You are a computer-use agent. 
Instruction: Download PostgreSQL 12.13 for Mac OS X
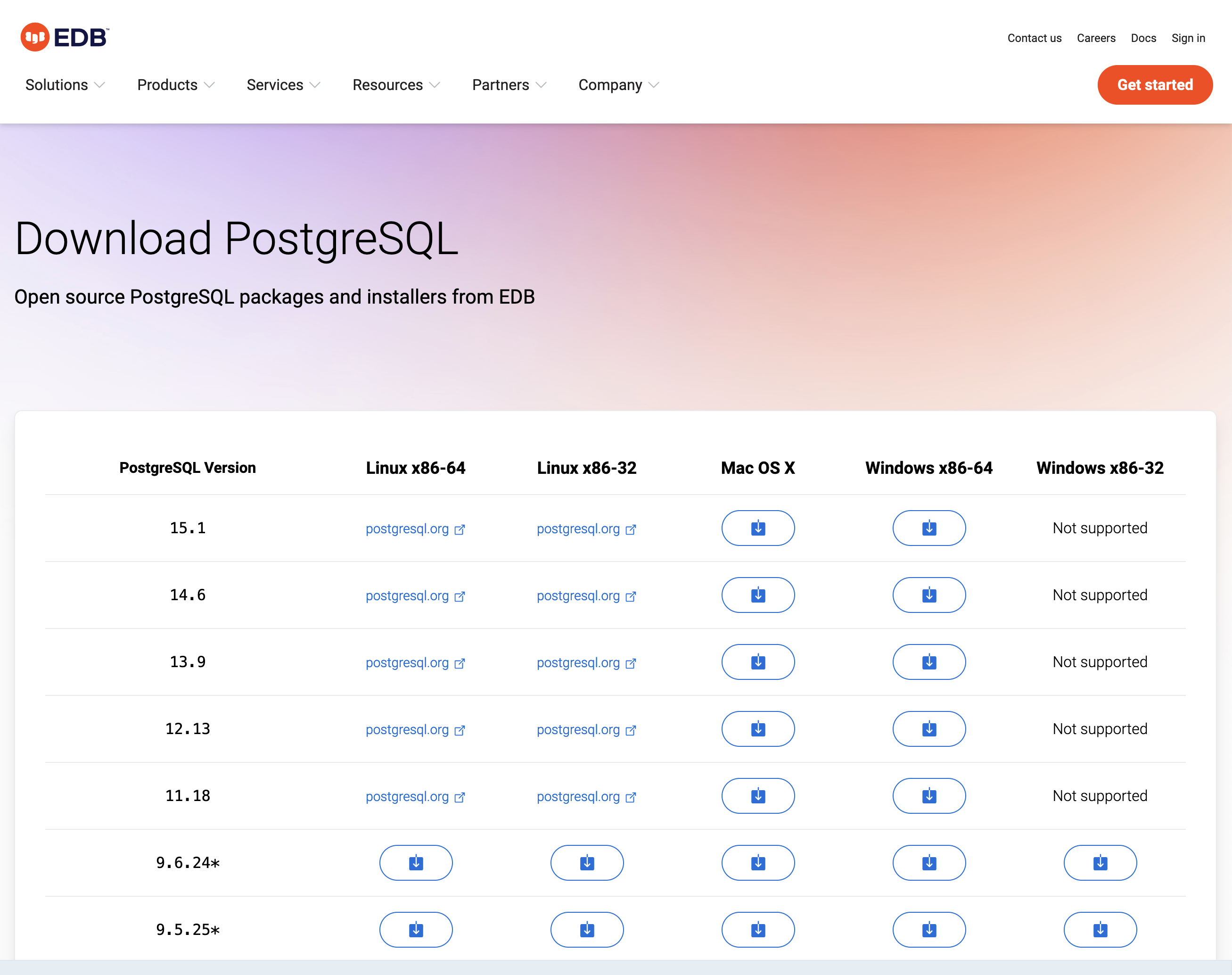click(x=758, y=729)
